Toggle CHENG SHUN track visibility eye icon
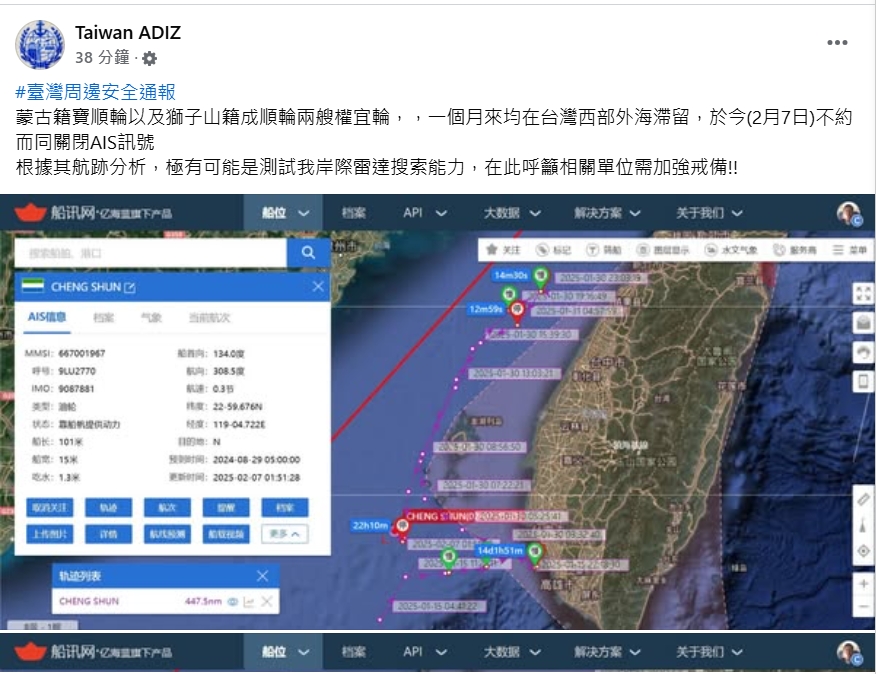Viewport: 876px width, 674px height. (x=233, y=601)
